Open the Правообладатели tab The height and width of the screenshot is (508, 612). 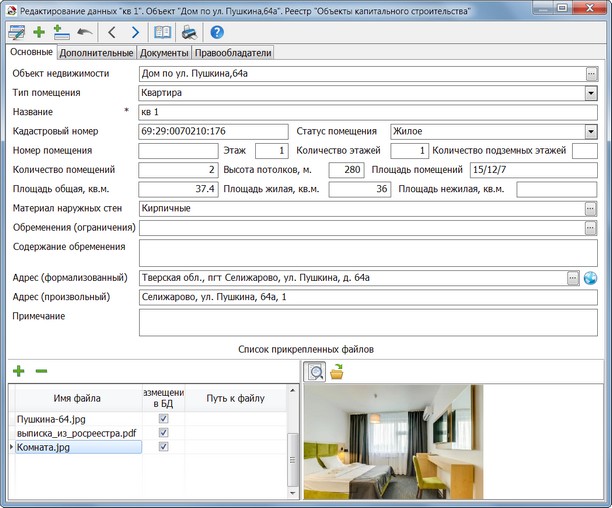tap(232, 53)
